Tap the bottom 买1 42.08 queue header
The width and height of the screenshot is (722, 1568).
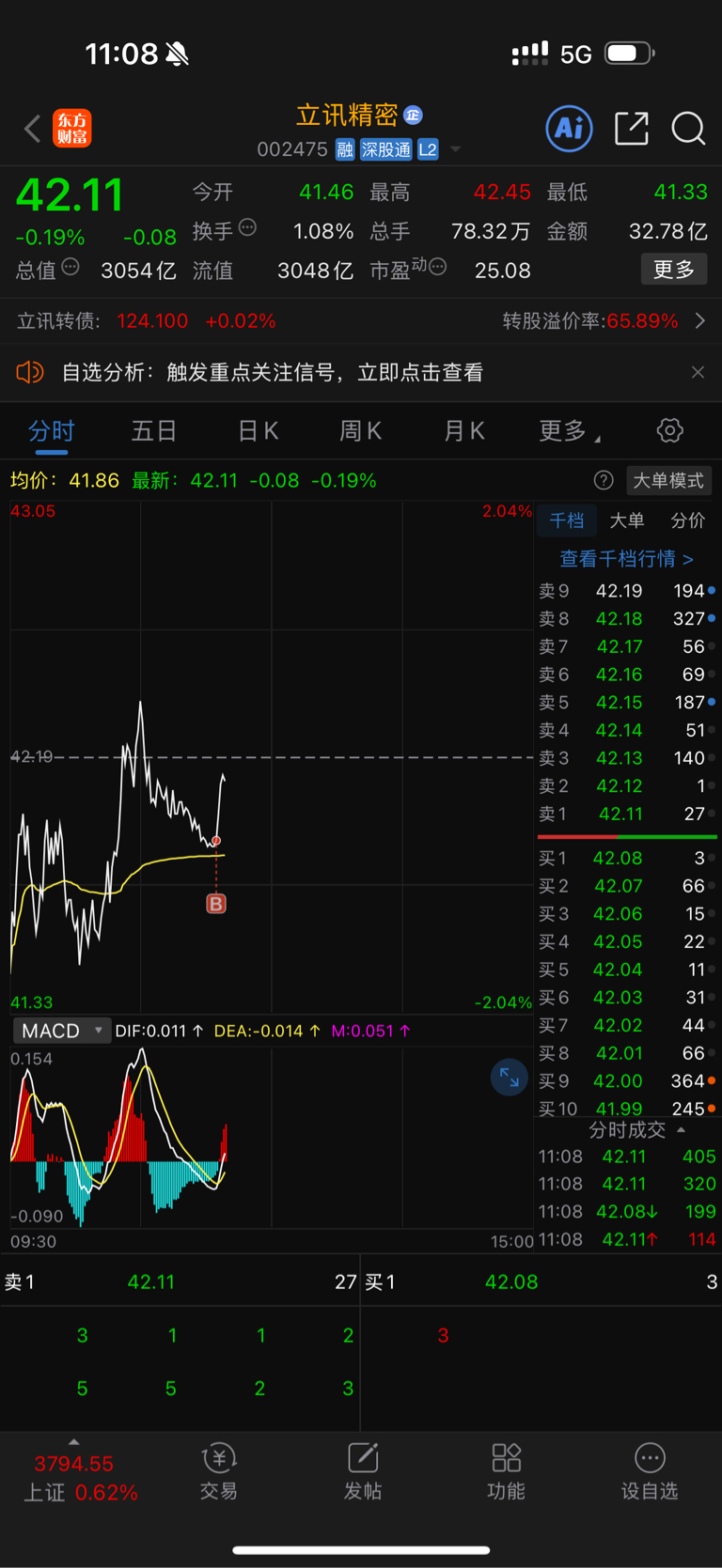pos(541,1282)
